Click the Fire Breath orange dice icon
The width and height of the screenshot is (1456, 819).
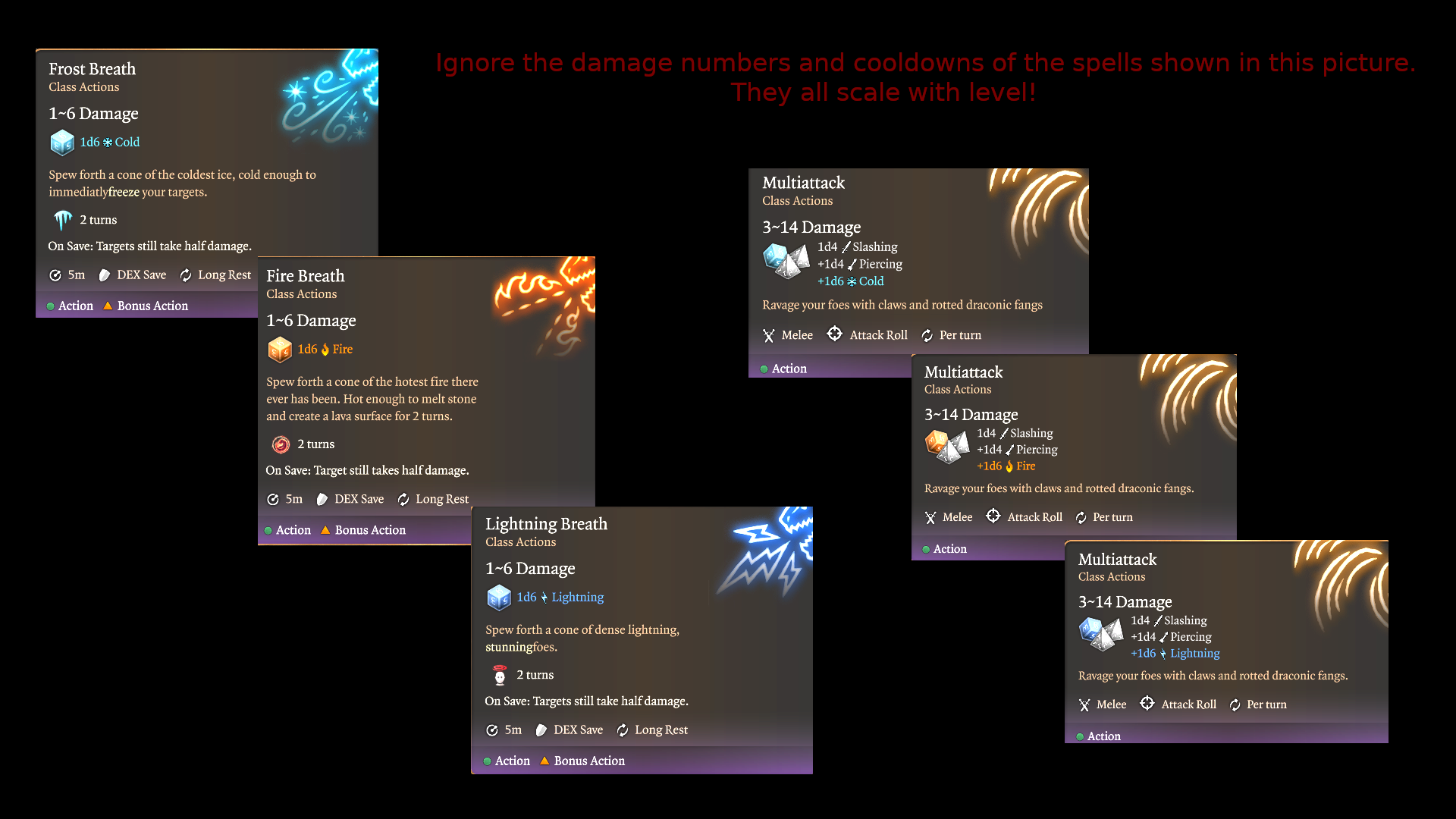tap(280, 350)
